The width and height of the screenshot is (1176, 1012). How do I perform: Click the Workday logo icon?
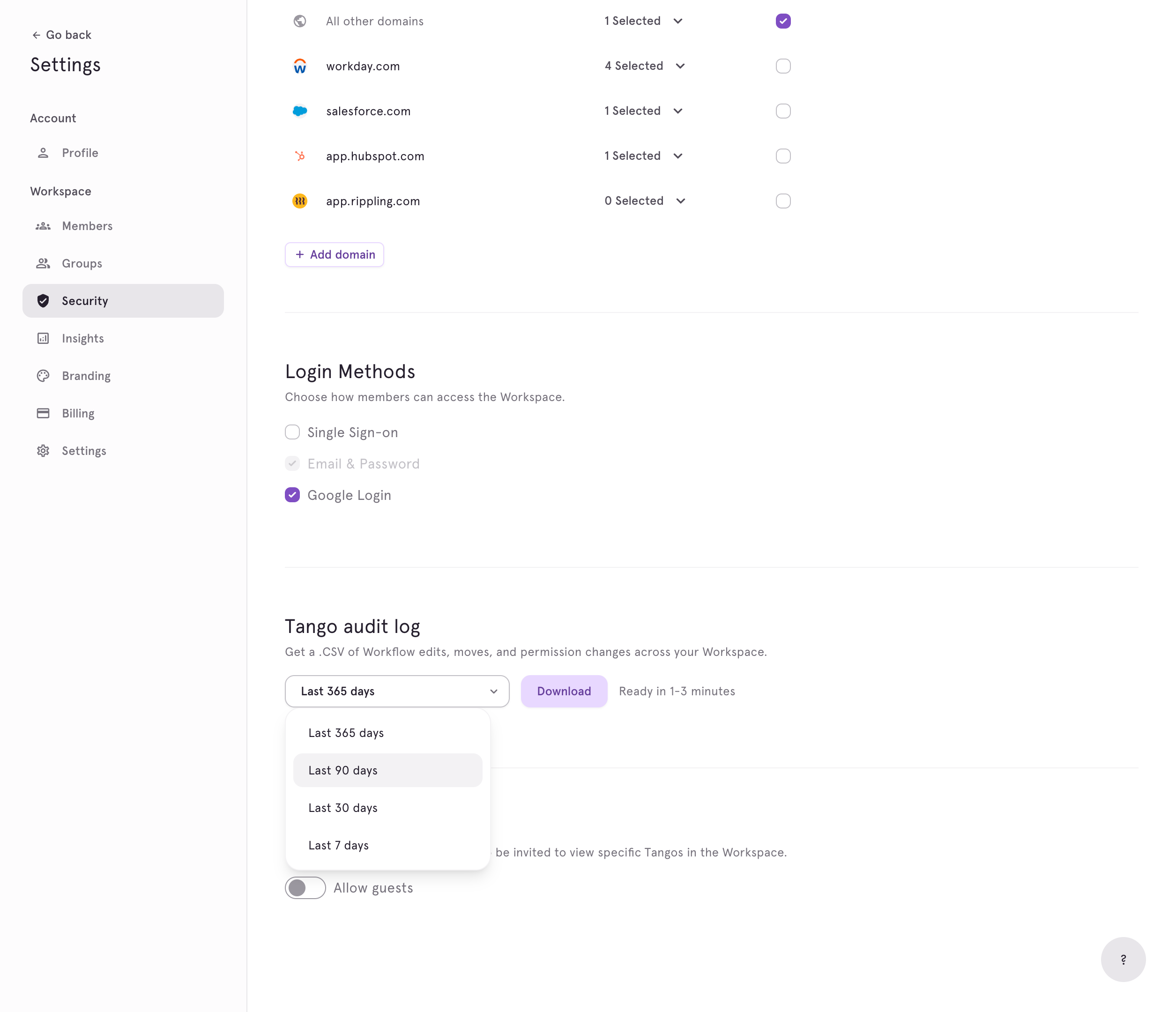pos(300,66)
